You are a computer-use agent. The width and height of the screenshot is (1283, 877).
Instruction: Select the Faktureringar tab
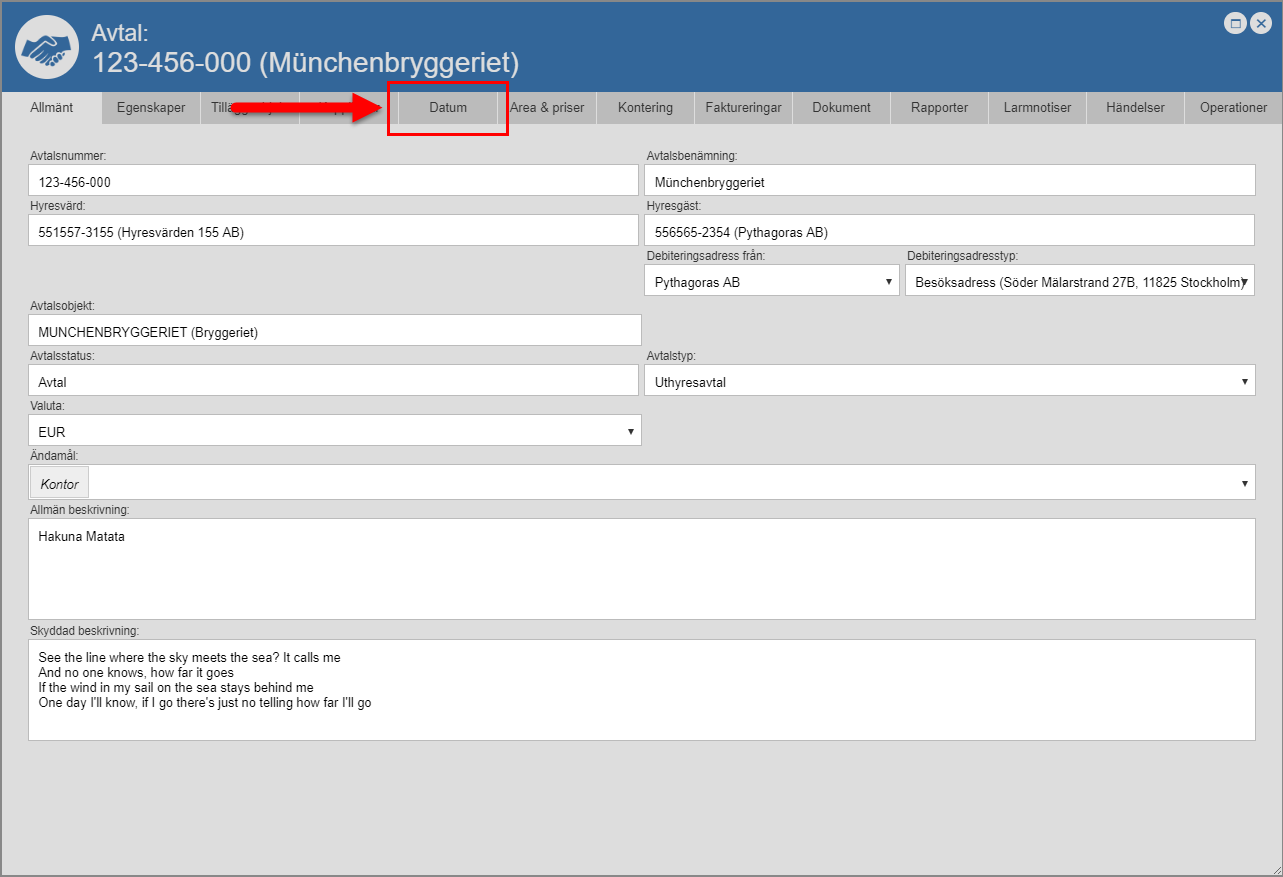pos(743,108)
